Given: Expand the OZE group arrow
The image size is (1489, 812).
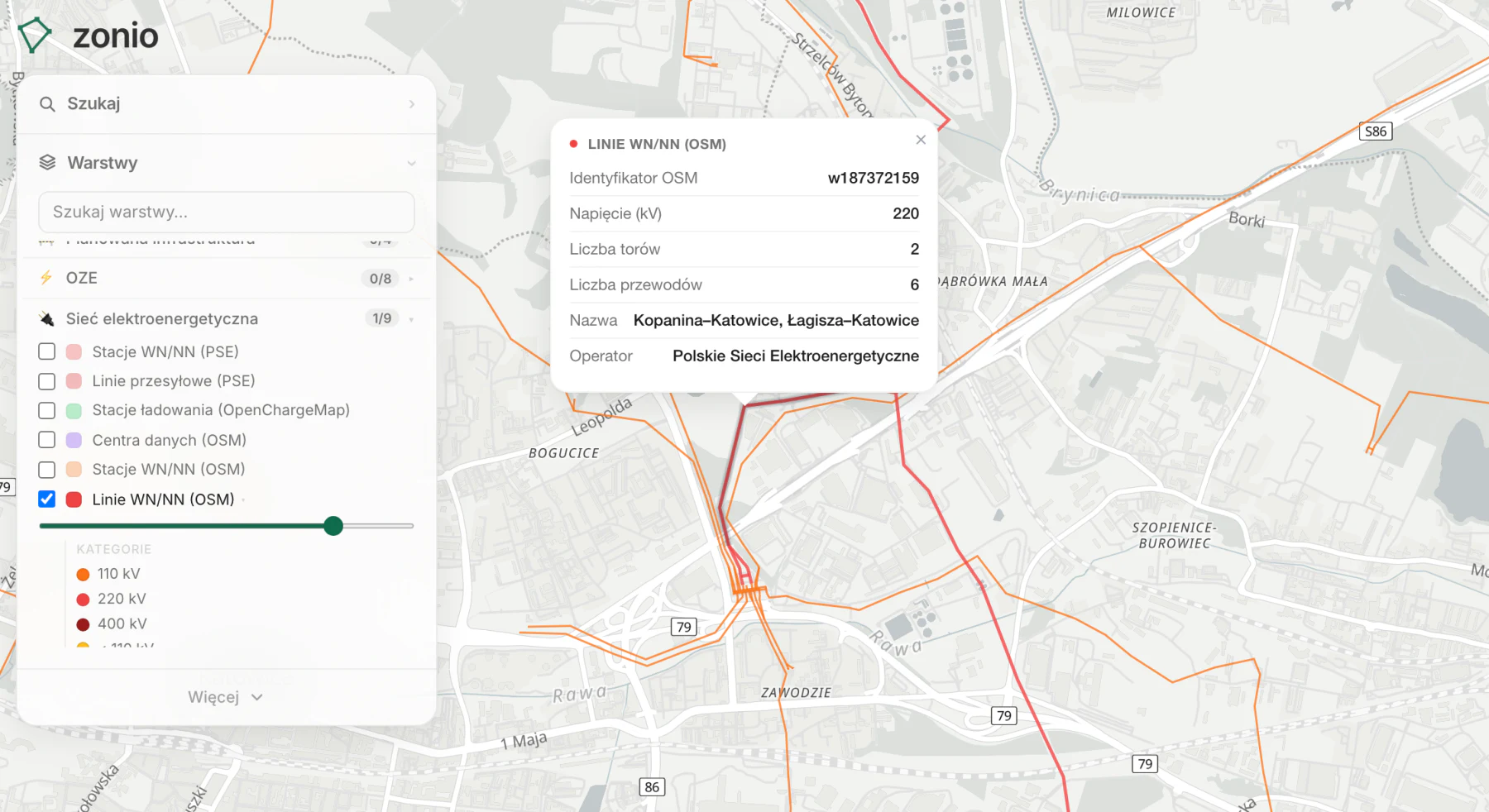Looking at the screenshot, I should [x=411, y=279].
